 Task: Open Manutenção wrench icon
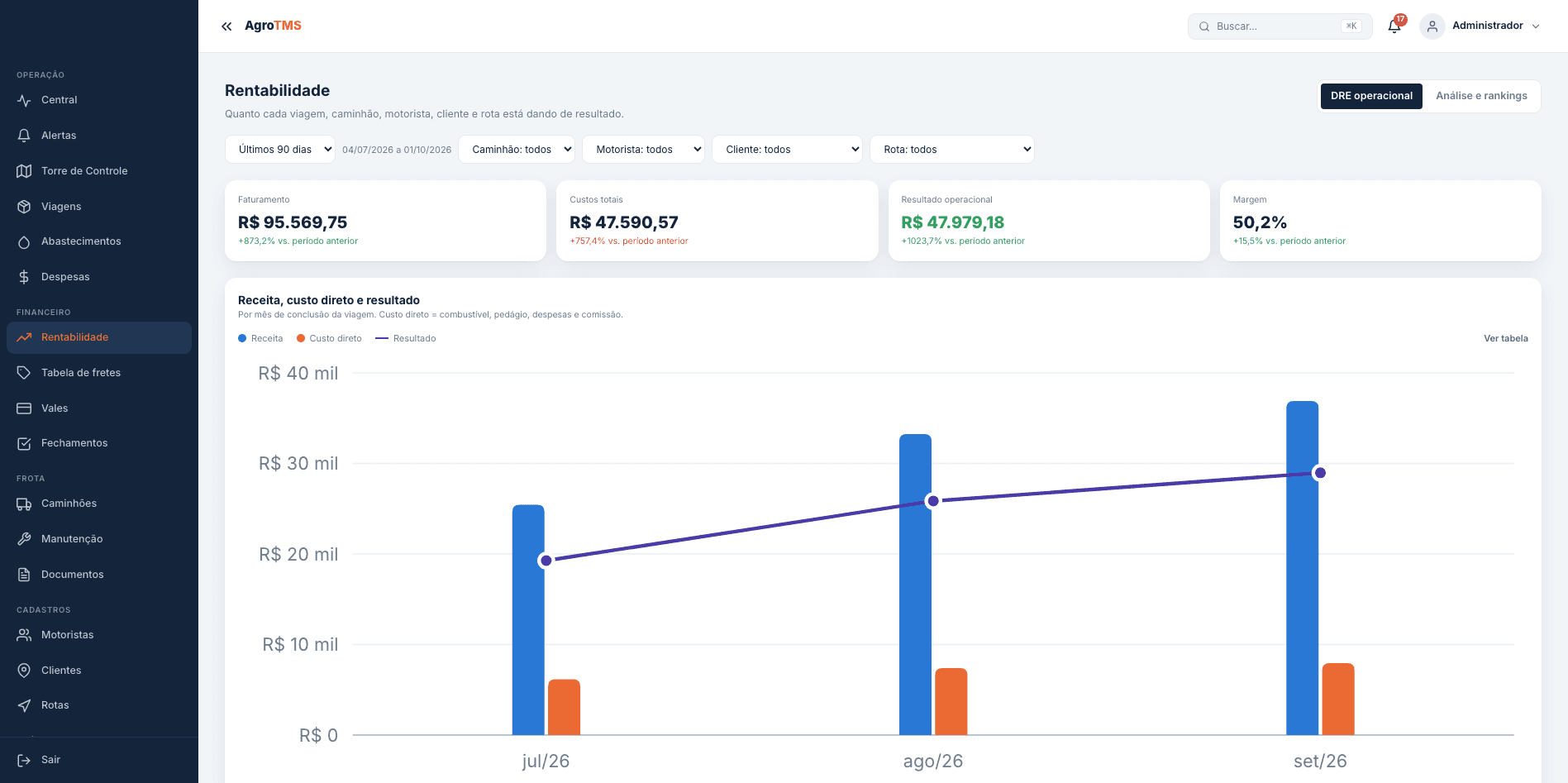click(x=24, y=539)
